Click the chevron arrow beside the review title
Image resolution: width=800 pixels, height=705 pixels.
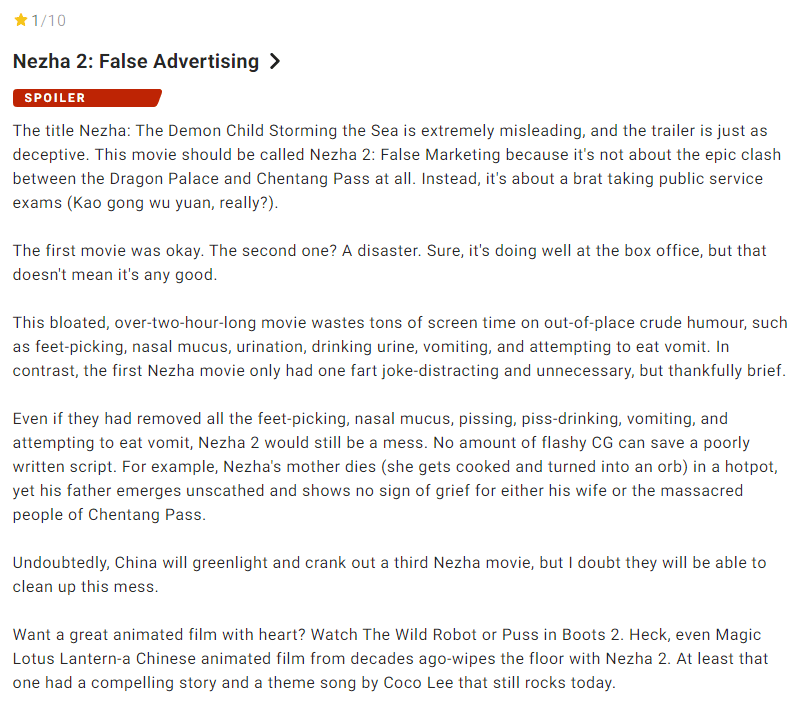click(274, 61)
